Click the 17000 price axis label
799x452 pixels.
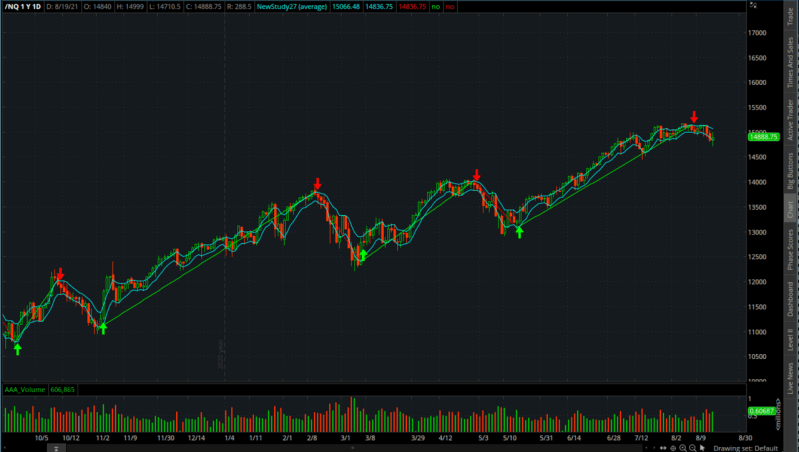(757, 33)
